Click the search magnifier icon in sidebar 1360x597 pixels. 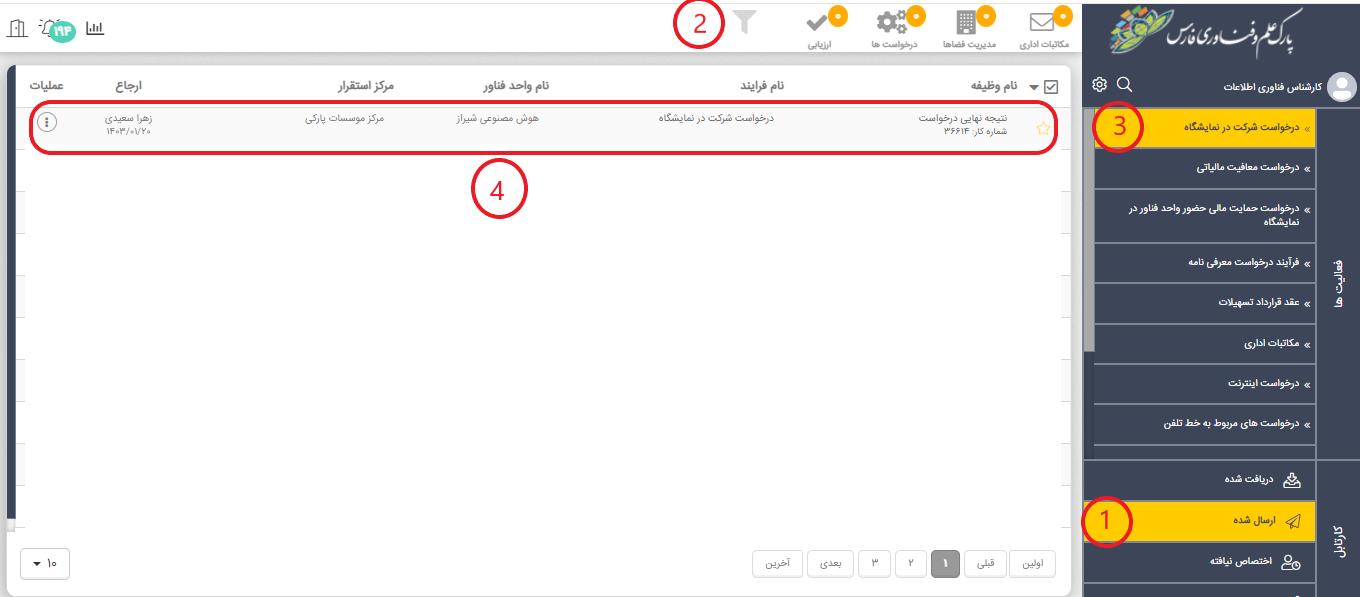(1124, 85)
